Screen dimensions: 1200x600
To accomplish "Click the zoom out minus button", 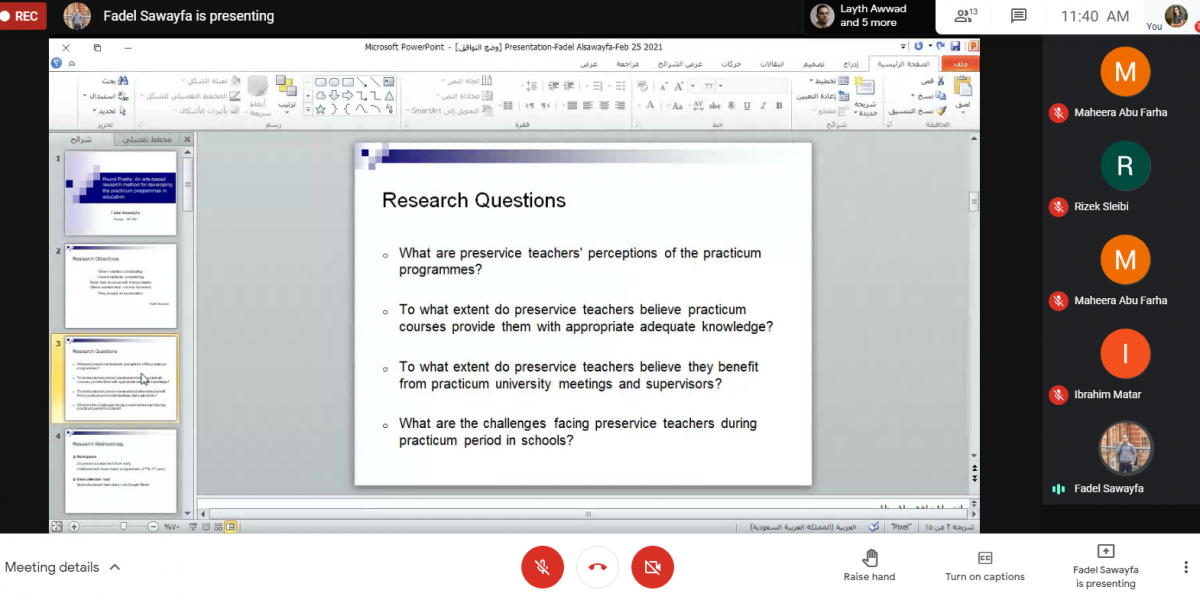I will tap(153, 527).
